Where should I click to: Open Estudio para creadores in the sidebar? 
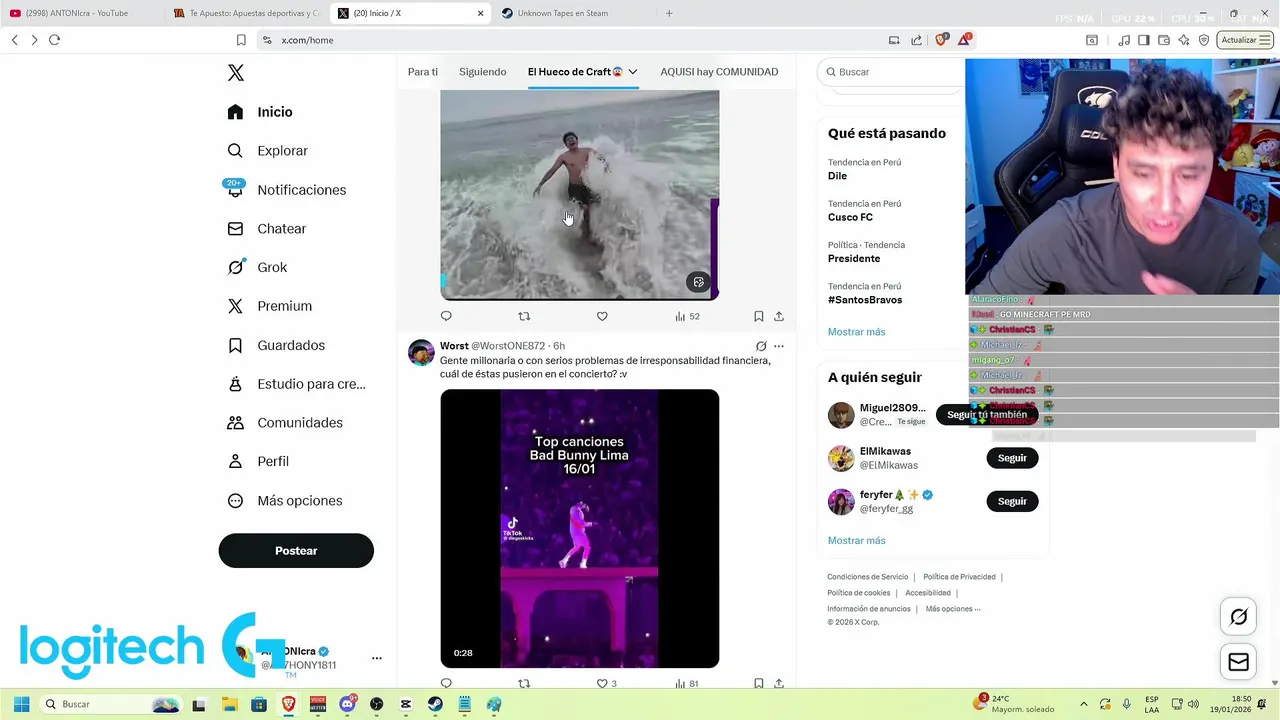[296, 384]
